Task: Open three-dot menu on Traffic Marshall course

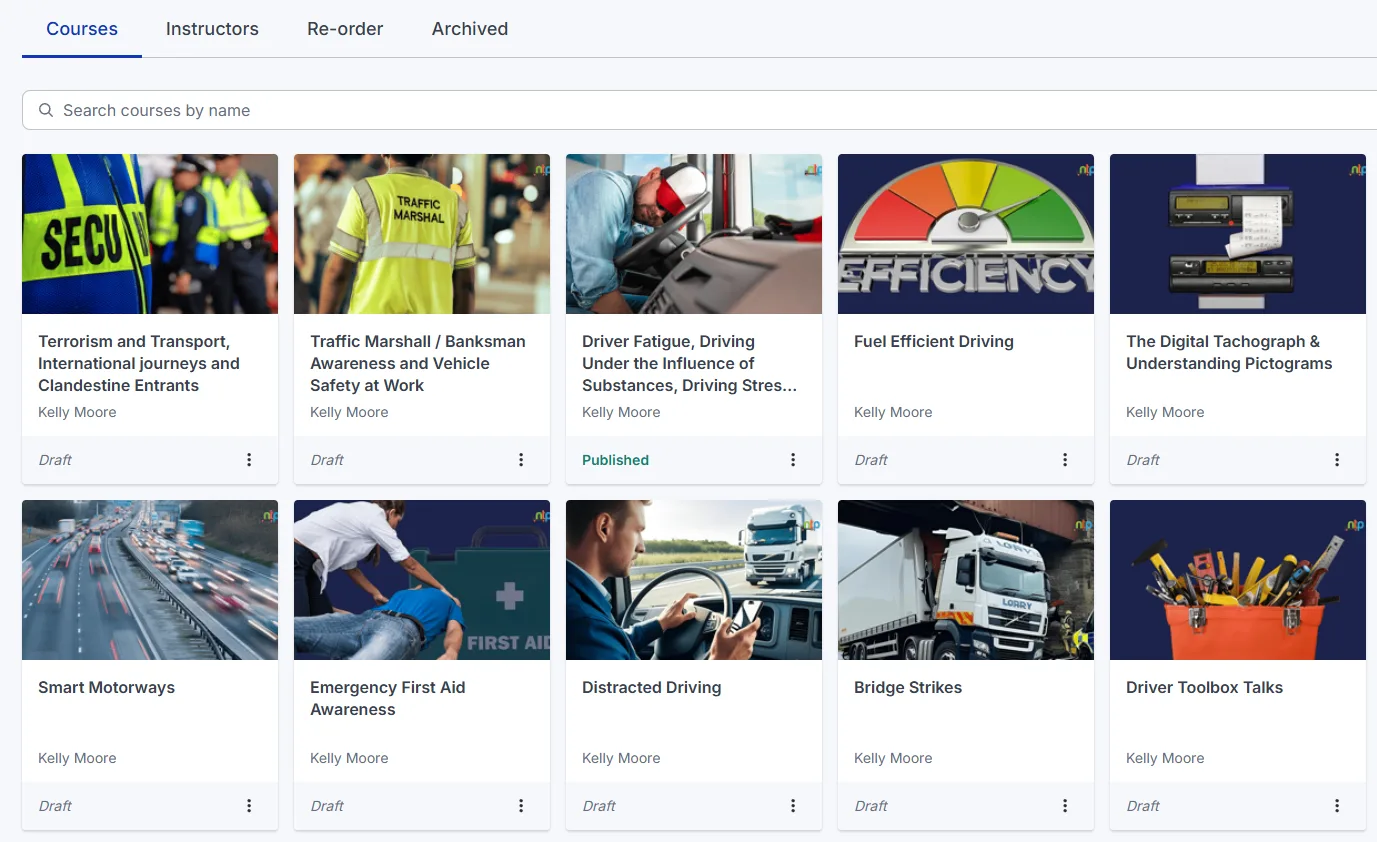Action: 521,460
